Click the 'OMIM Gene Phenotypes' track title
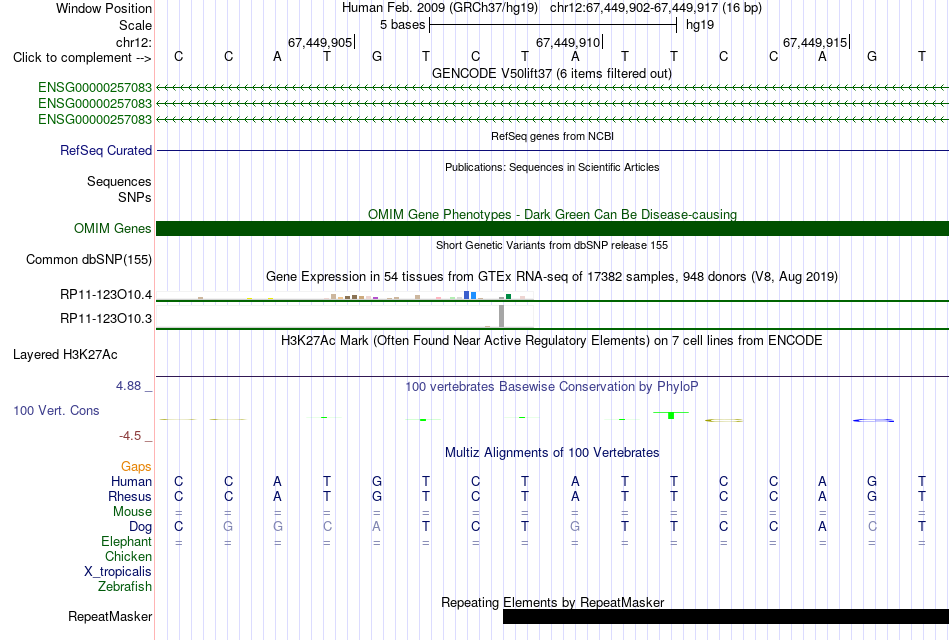The image size is (950, 640). coord(552,215)
